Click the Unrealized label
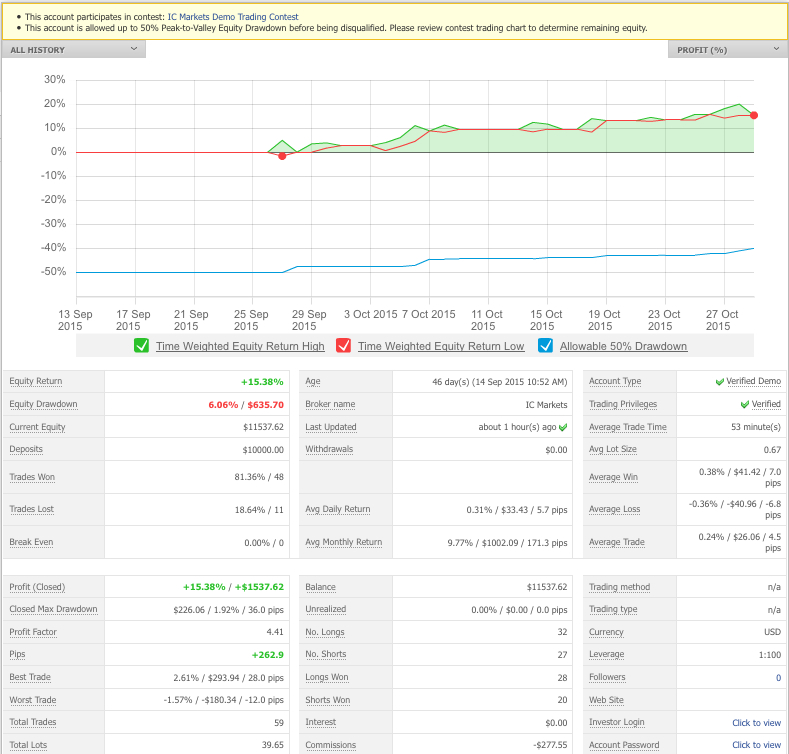This screenshot has height=754, width=789. pyautogui.click(x=326, y=609)
